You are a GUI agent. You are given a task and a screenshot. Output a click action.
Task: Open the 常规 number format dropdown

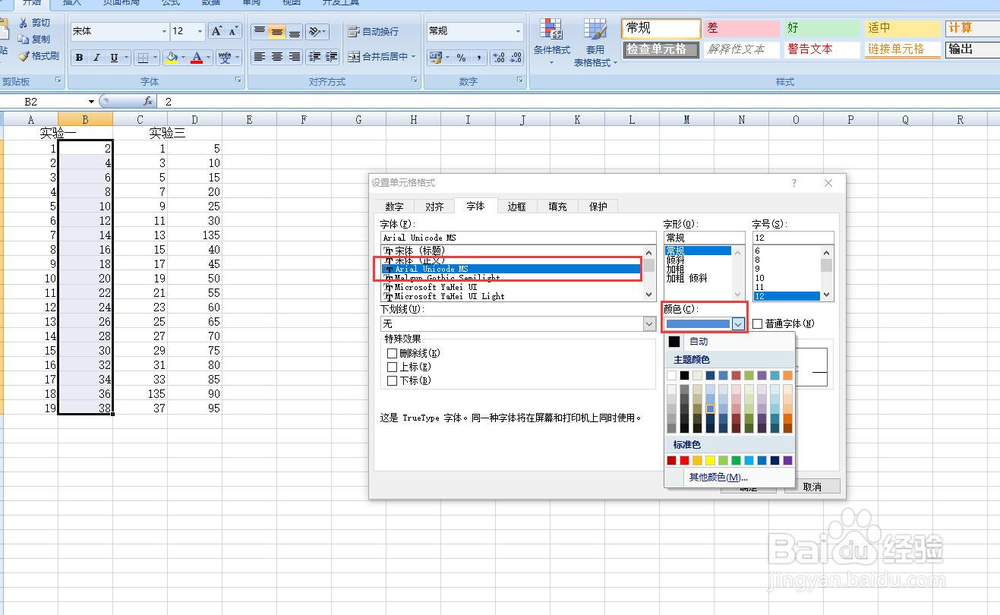click(x=518, y=31)
